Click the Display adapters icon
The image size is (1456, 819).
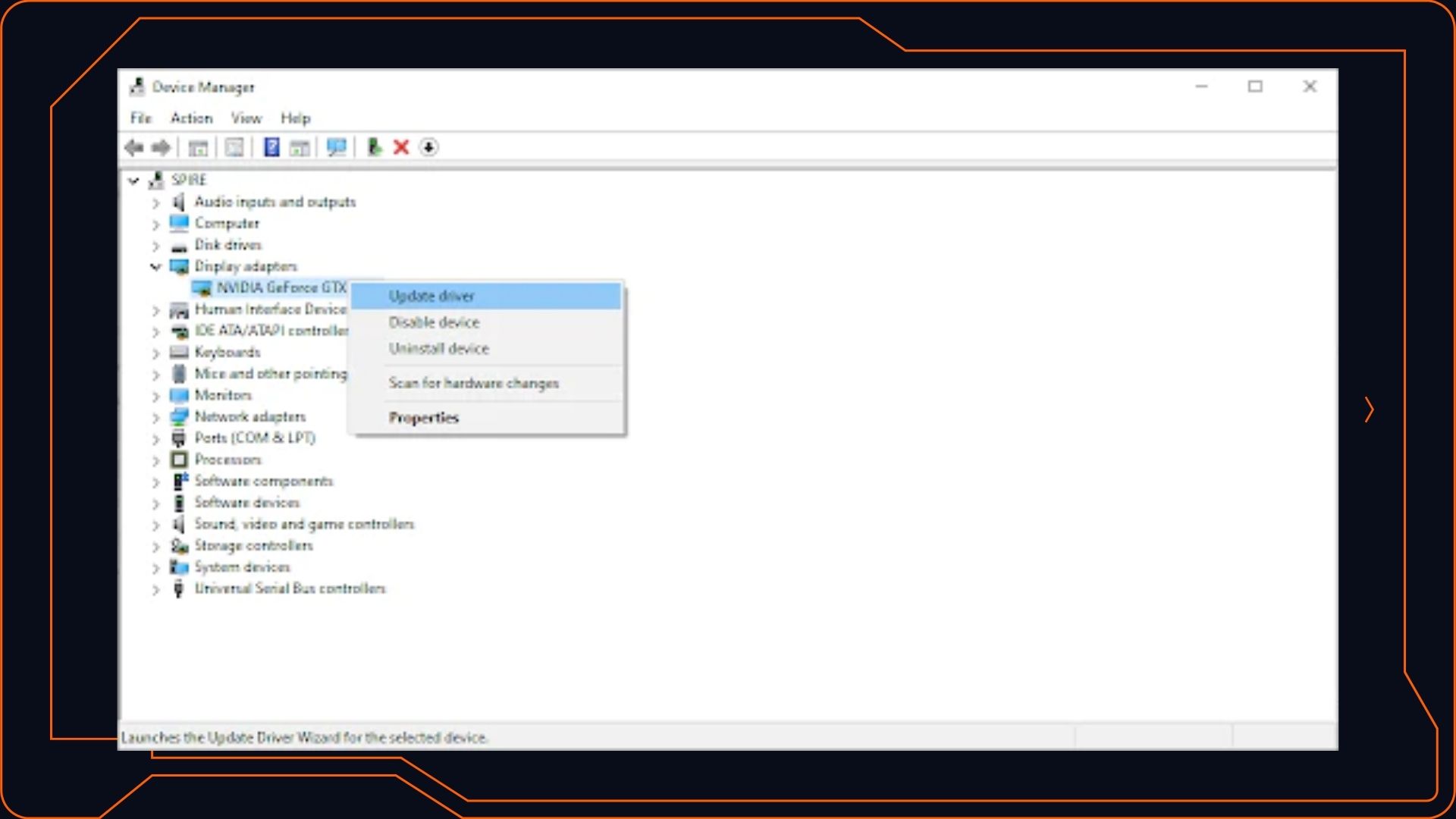(x=179, y=266)
